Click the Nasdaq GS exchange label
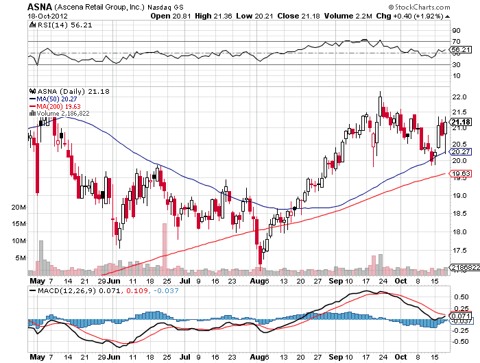Screen dimensions: 480x363 click(165, 7)
